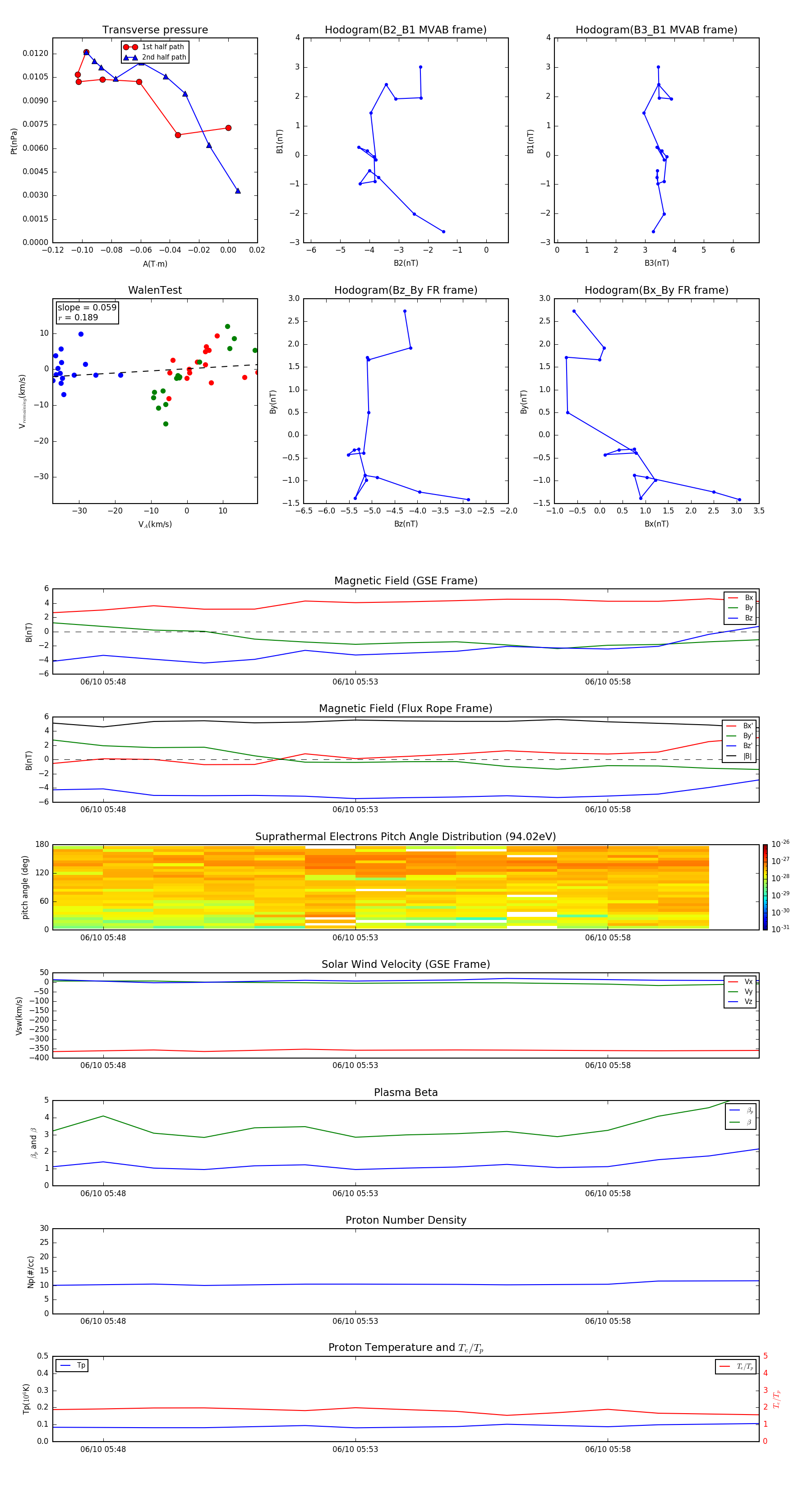Click the 'Hodogram(Bx_By FR frame)' title
The height and width of the screenshot is (1489, 812).
click(656, 290)
